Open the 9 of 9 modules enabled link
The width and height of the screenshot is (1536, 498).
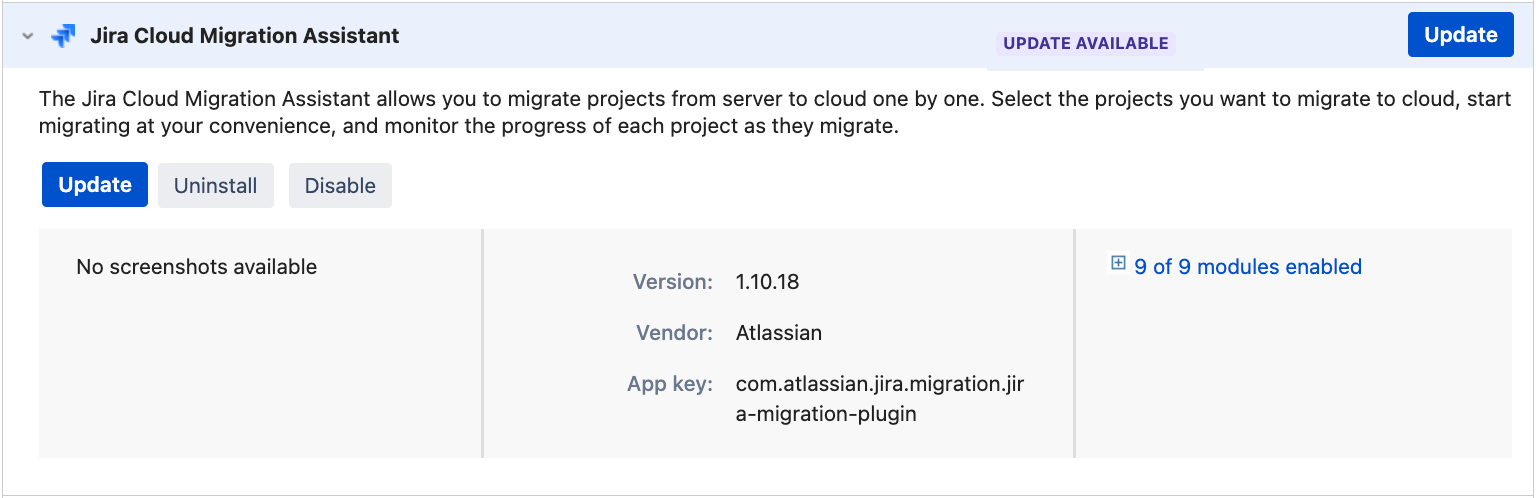coord(1248,267)
